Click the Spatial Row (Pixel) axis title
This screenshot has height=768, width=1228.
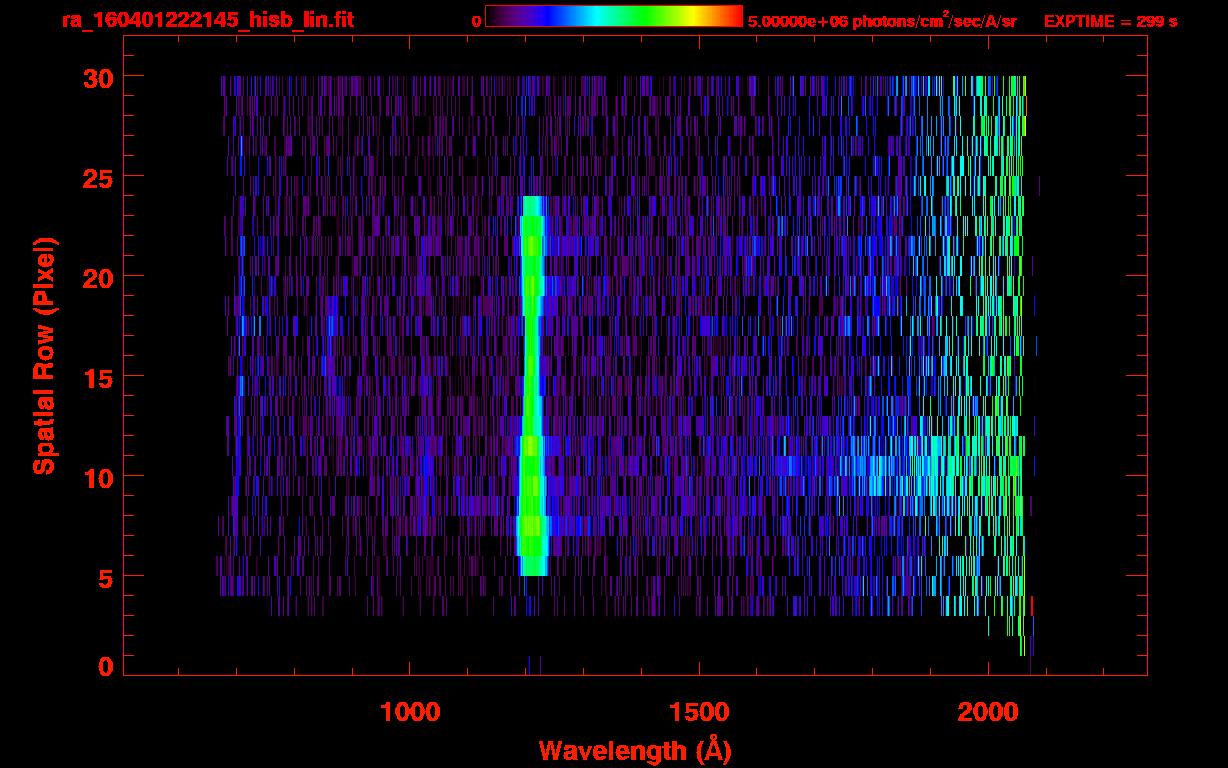(x=45, y=355)
